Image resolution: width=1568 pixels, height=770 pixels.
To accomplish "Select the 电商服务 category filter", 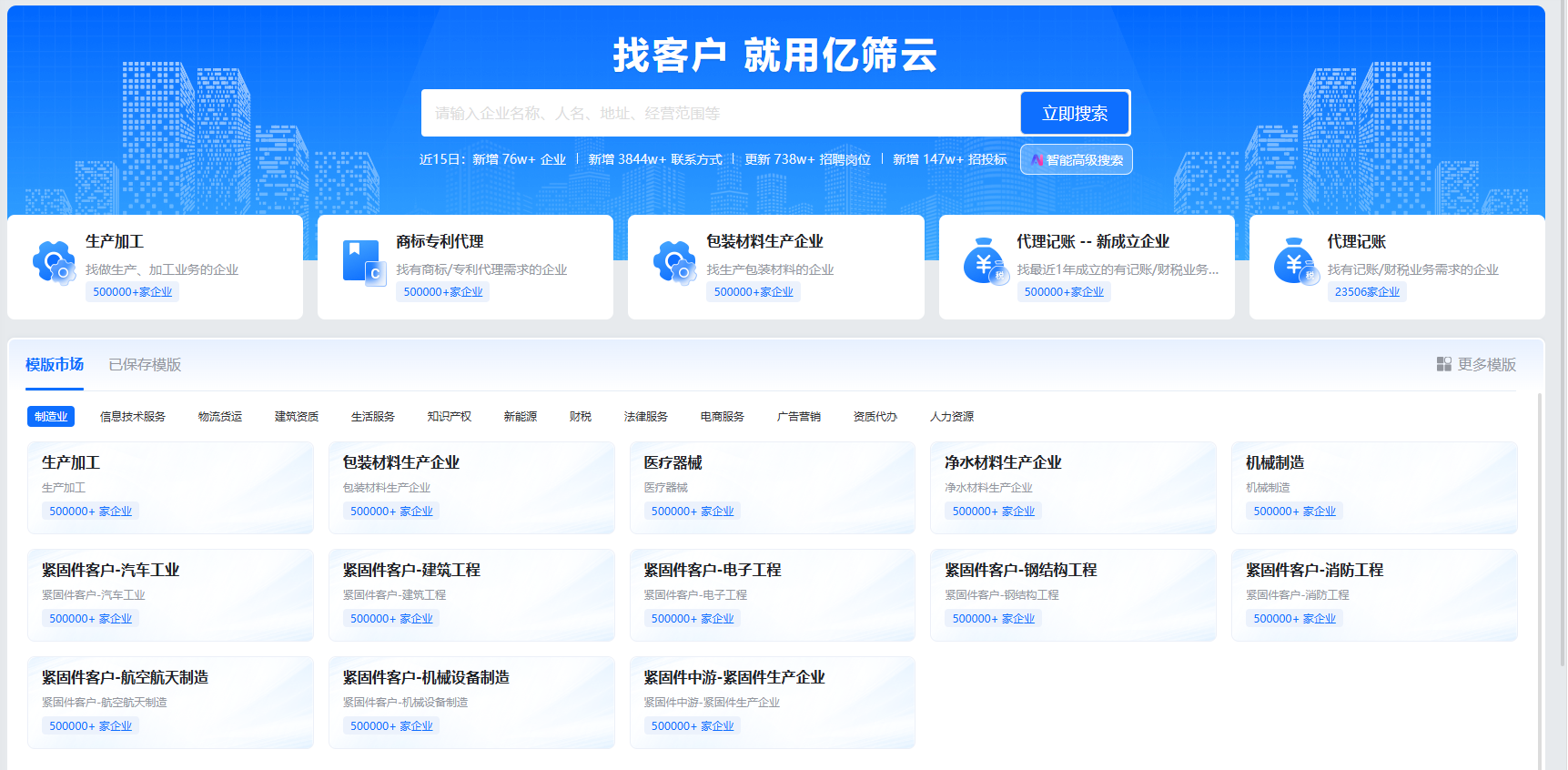I will pos(723,416).
